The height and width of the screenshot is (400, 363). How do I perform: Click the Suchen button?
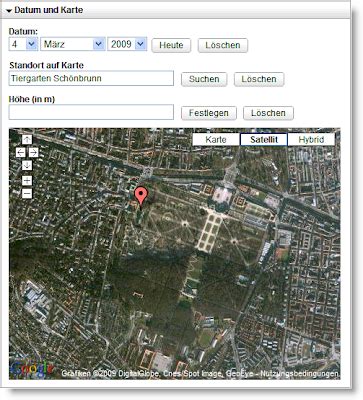pyautogui.click(x=204, y=79)
